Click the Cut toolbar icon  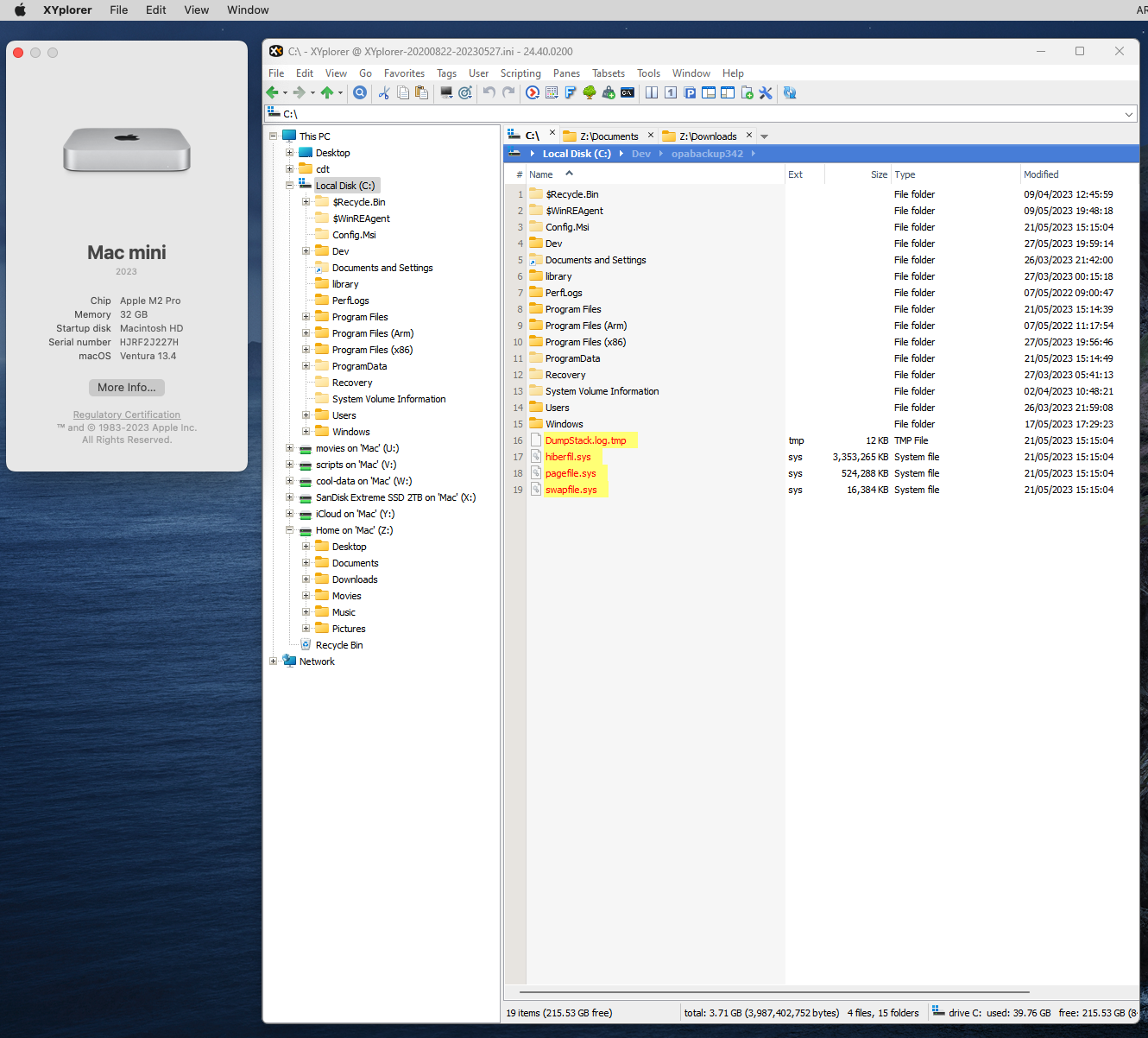(x=384, y=92)
